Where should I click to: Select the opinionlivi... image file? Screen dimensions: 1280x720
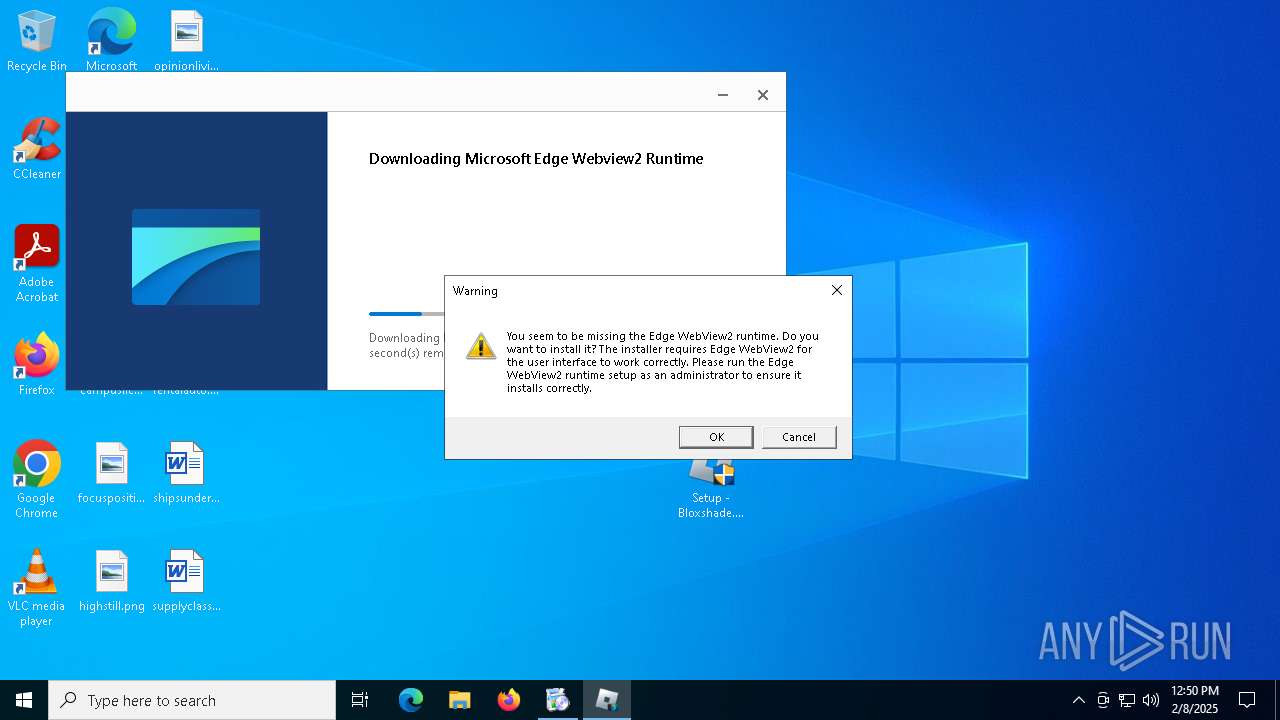[x=186, y=41]
